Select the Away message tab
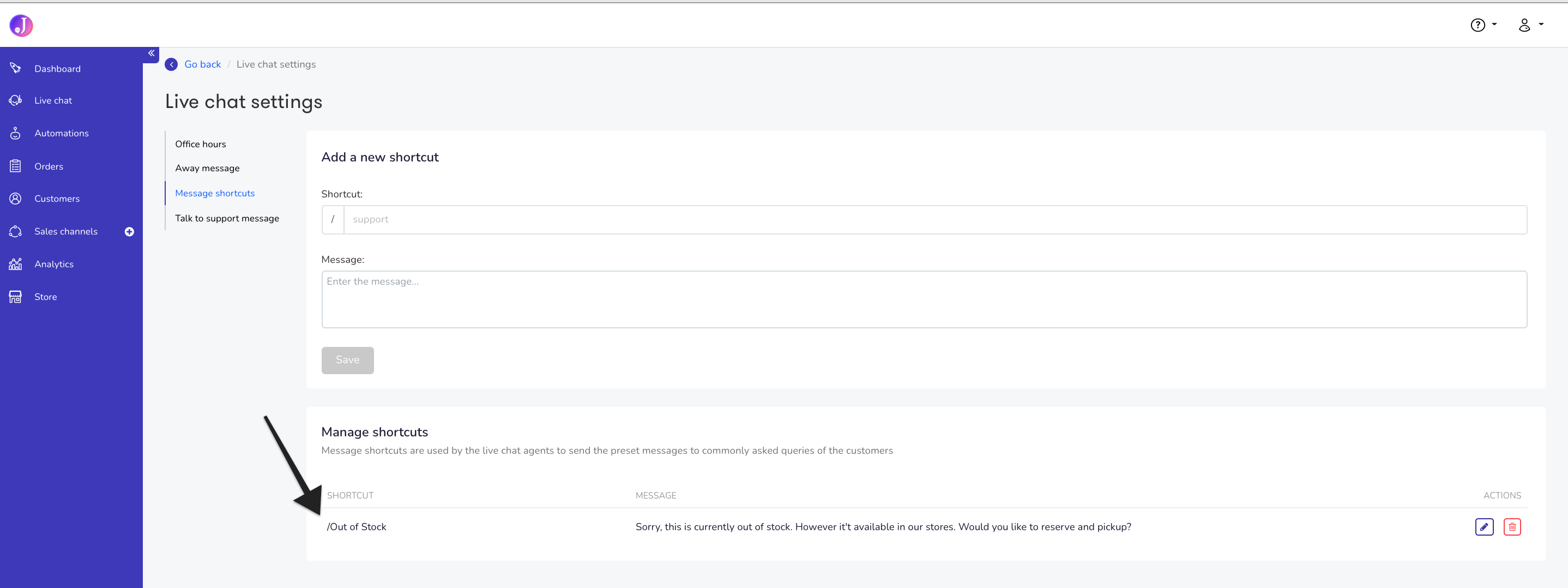Viewport: 1568px width, 588px height. tap(207, 169)
